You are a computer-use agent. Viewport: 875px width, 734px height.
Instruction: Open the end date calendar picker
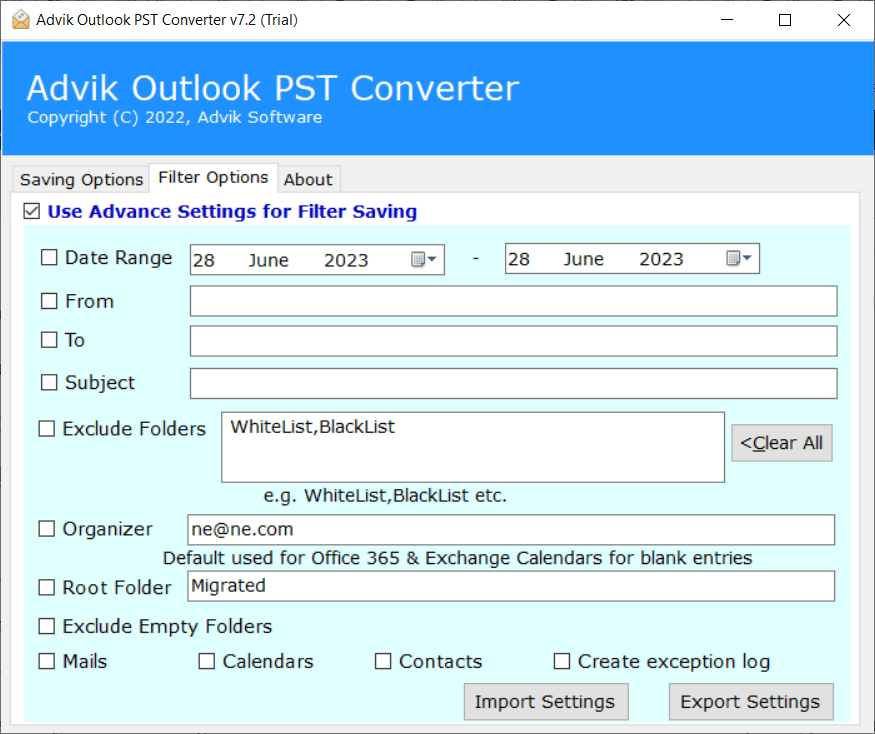[x=739, y=258]
